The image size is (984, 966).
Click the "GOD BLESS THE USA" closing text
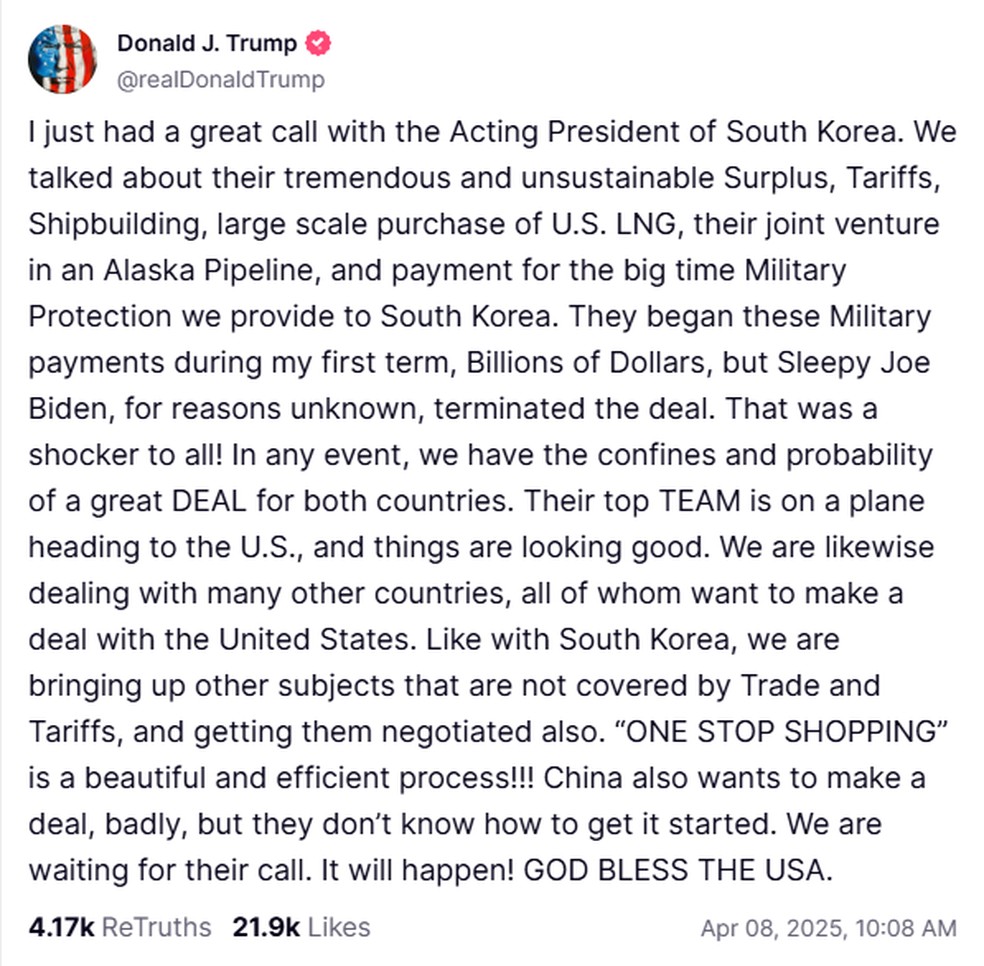click(x=678, y=870)
